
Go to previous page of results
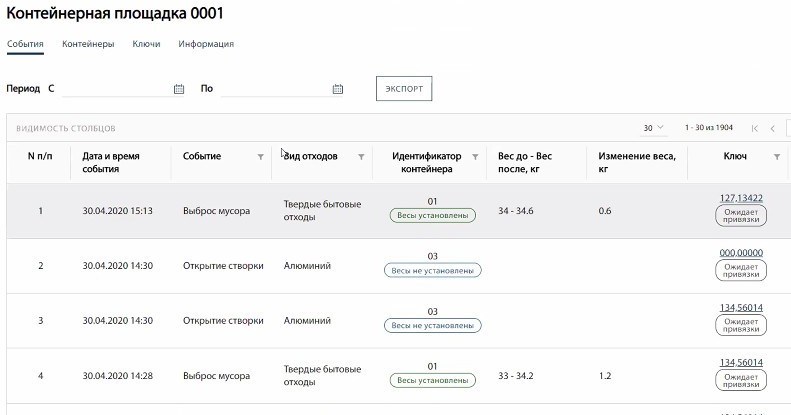coord(772,128)
